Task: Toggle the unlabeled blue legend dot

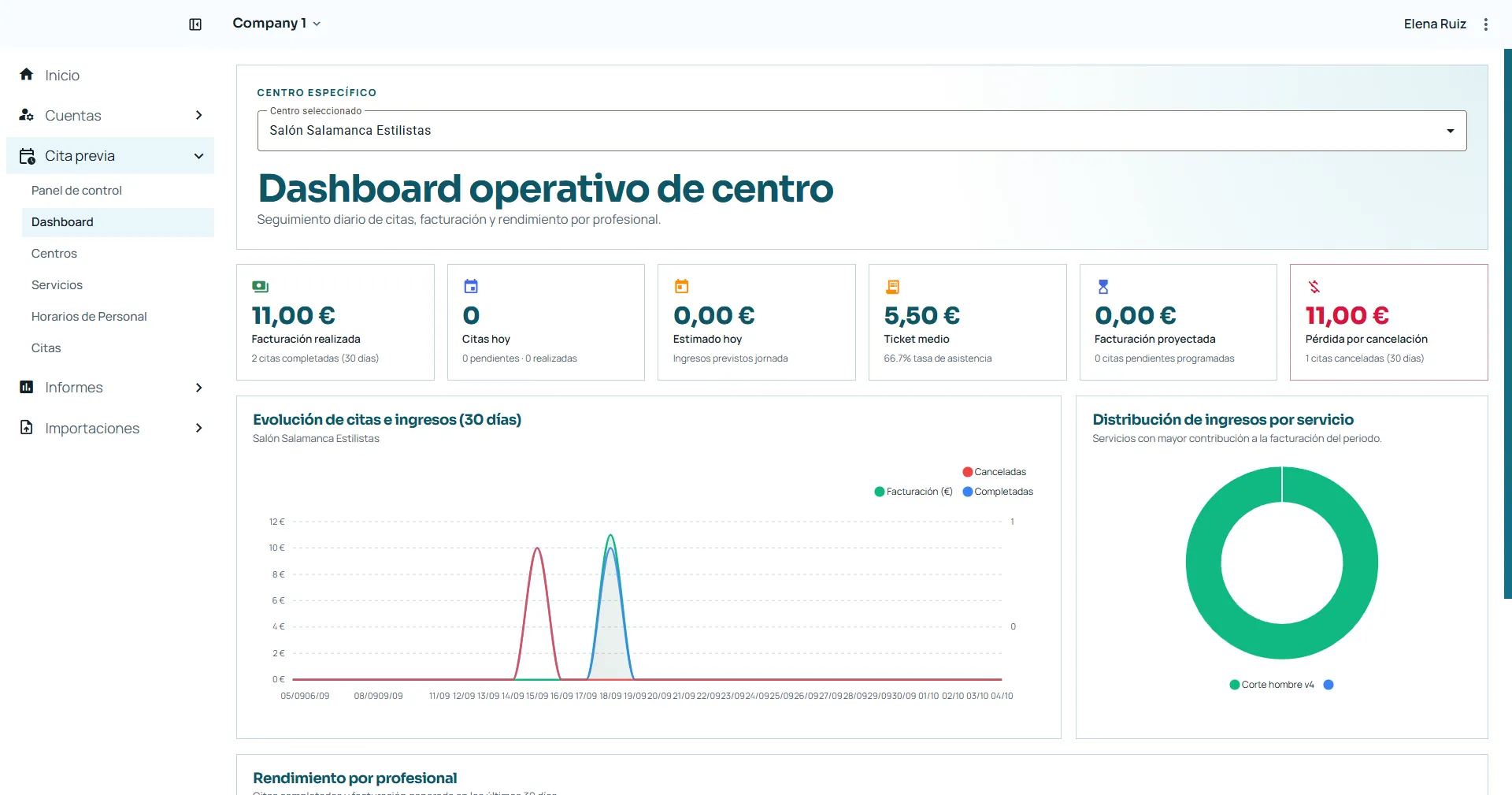Action: tap(1329, 685)
